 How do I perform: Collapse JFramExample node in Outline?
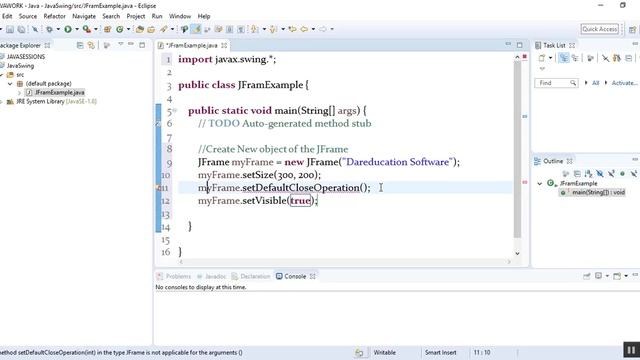click(540, 184)
